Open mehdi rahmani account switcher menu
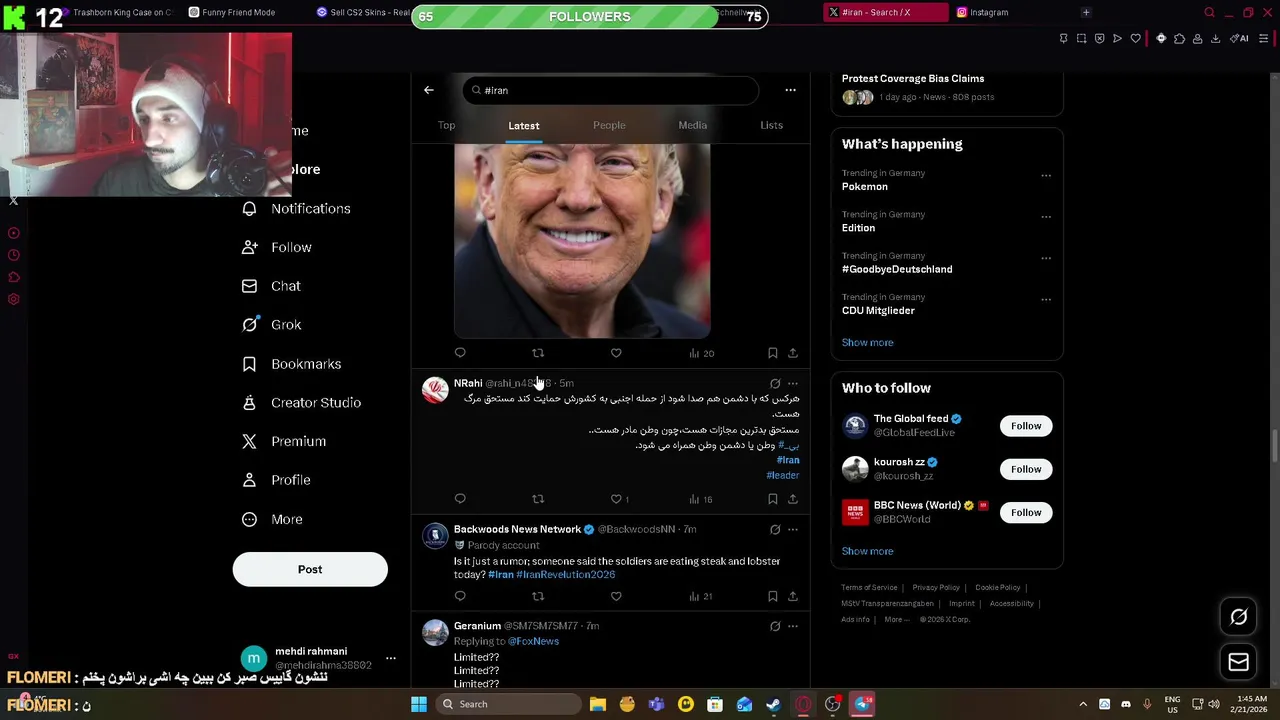The width and height of the screenshot is (1280, 720). pos(390,658)
